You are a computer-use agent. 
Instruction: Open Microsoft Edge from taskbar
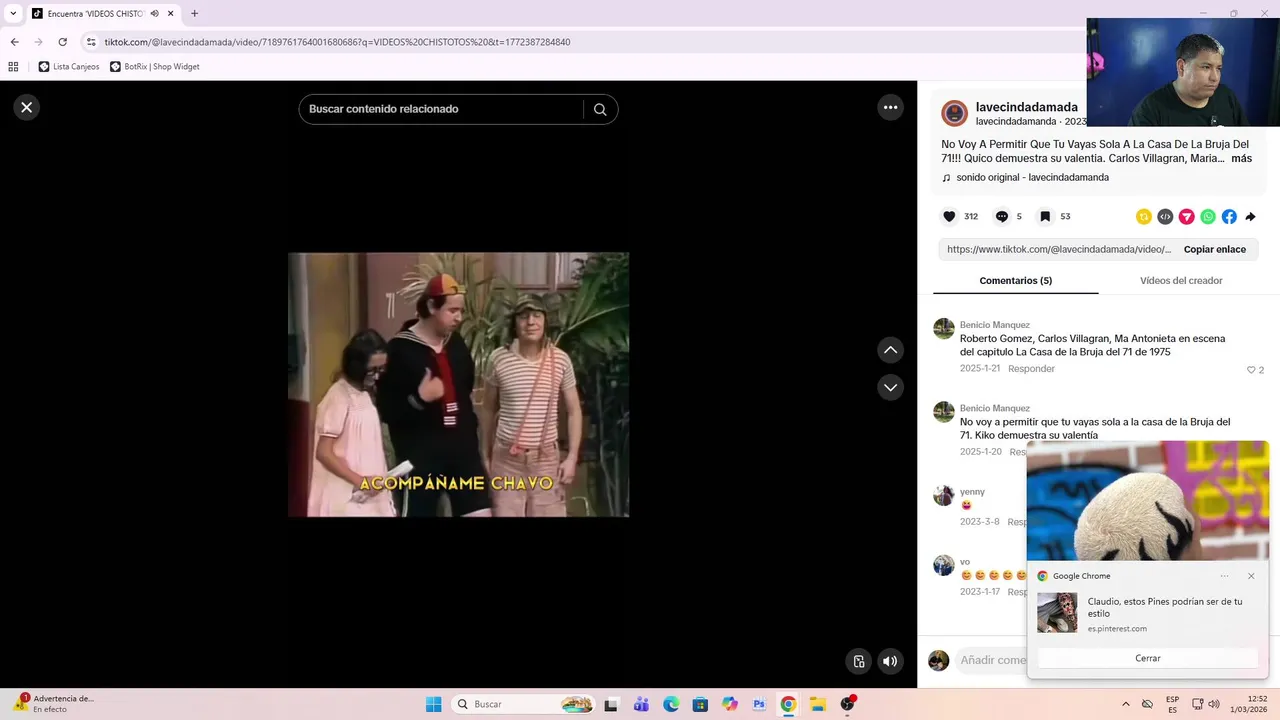pos(671,704)
